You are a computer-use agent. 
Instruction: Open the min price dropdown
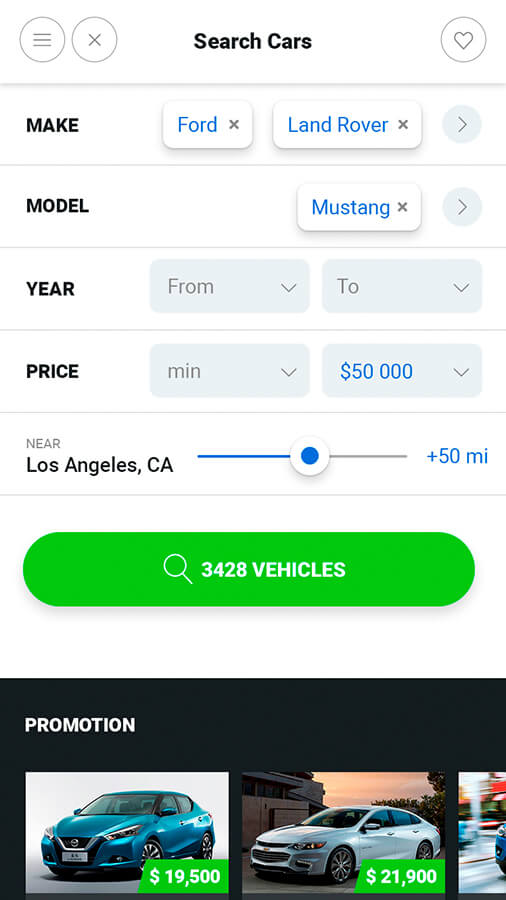pos(229,370)
